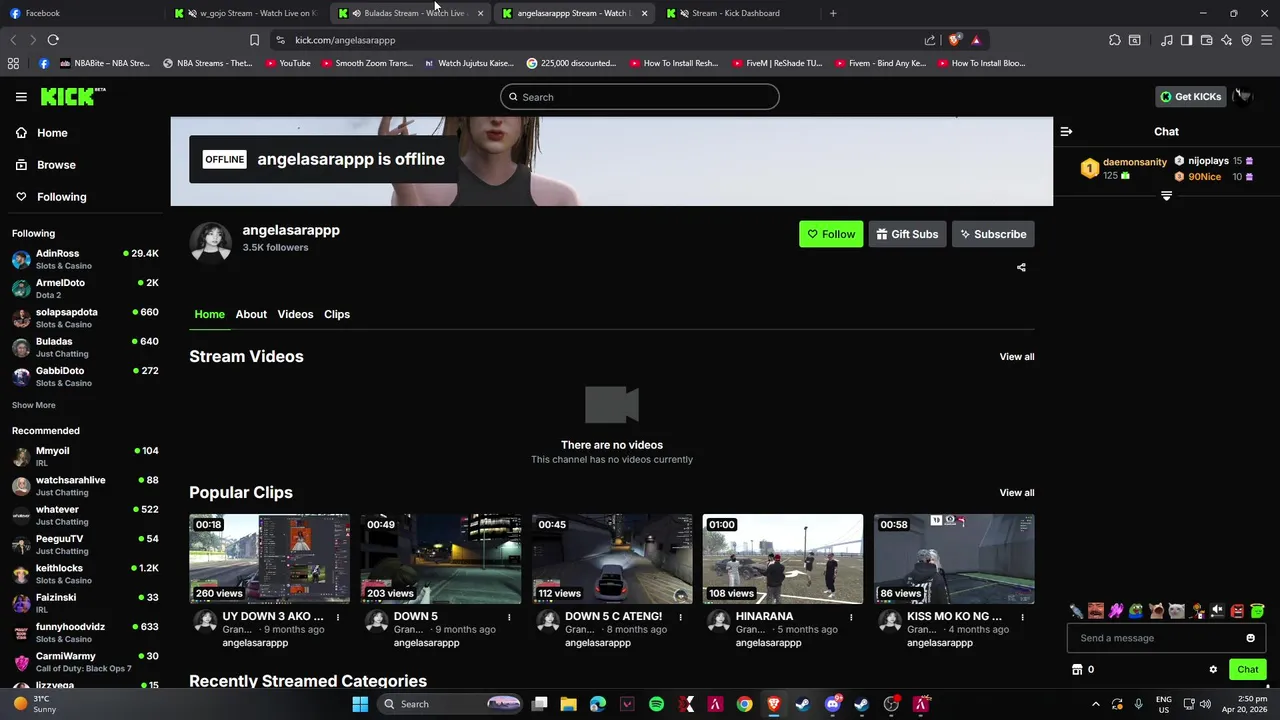Open the Brave VPN shield icon
The height and width of the screenshot is (720, 1280).
1246,40
